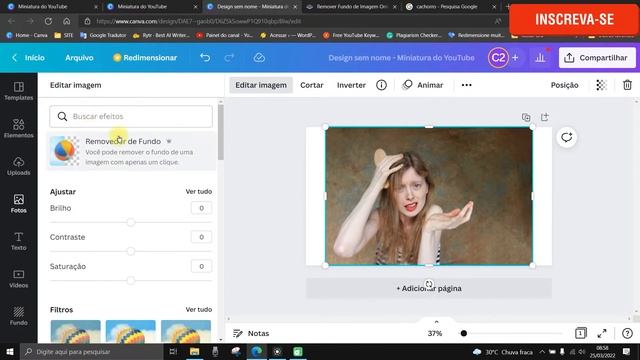Click the Saturação slider handle
The image size is (640, 360).
click(x=131, y=280)
